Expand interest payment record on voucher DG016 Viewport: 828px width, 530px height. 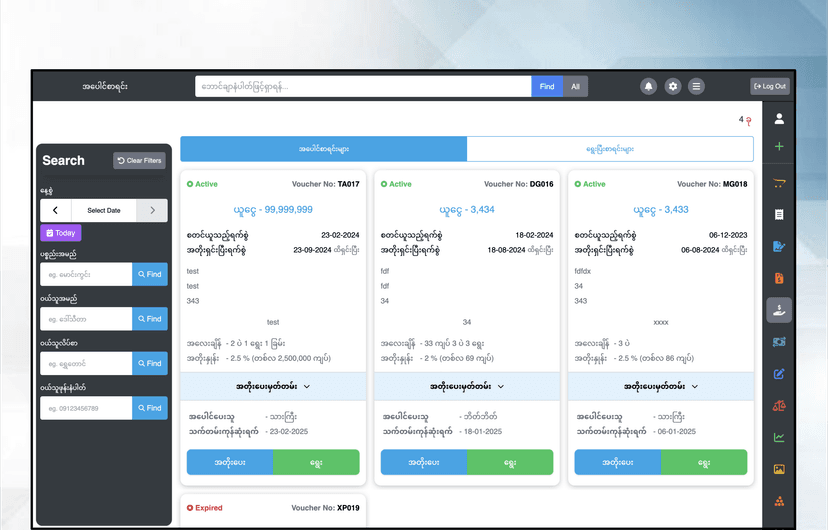(467, 386)
